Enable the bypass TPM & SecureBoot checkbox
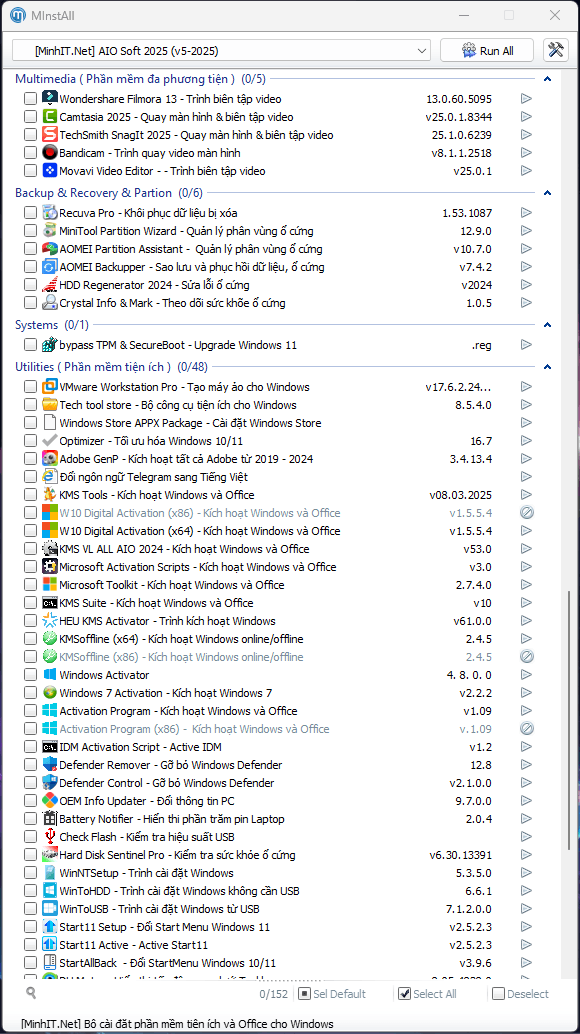The width and height of the screenshot is (580, 1034). pos(30,345)
